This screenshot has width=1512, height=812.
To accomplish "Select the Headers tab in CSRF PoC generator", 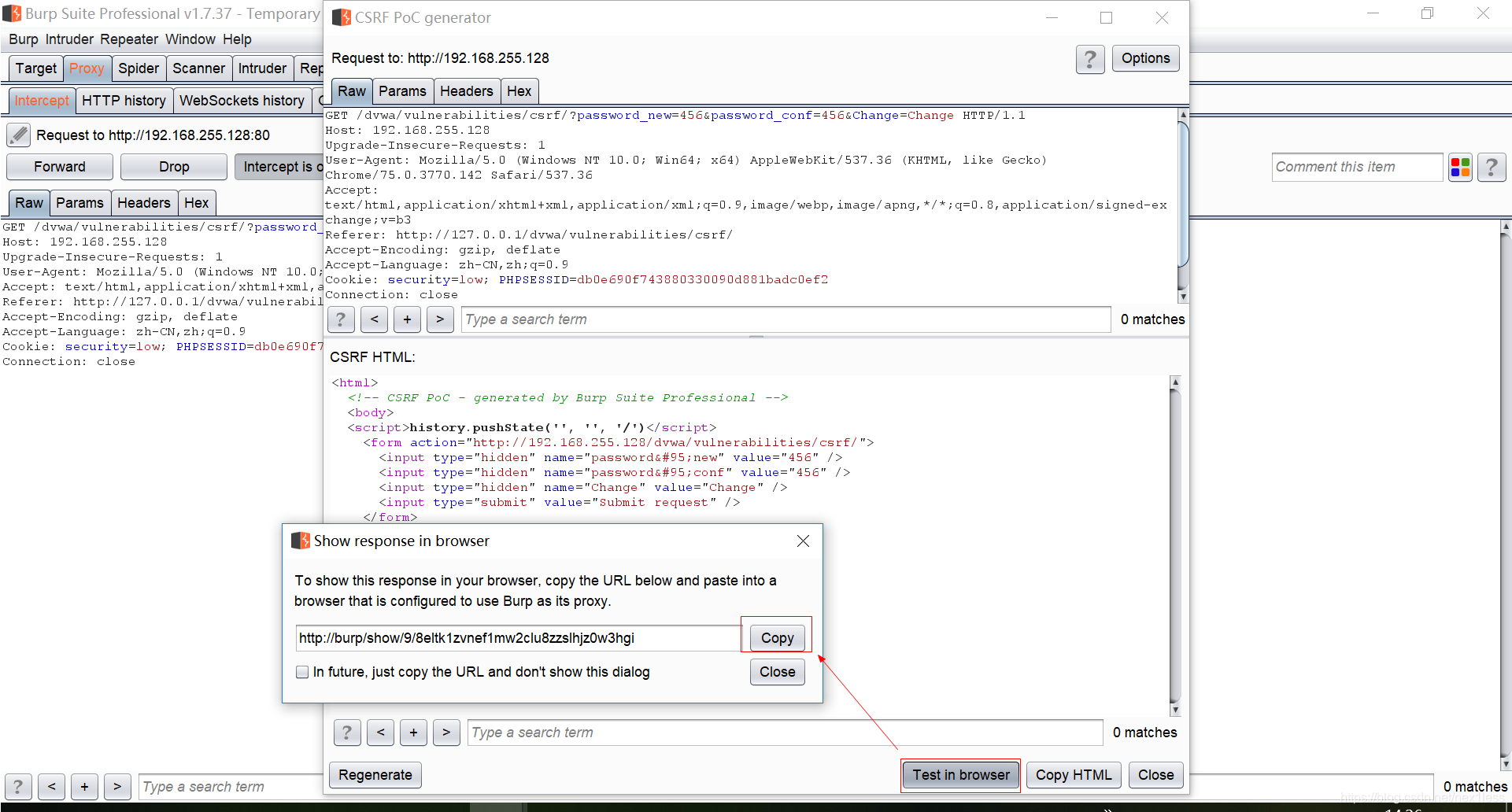I will (x=467, y=91).
